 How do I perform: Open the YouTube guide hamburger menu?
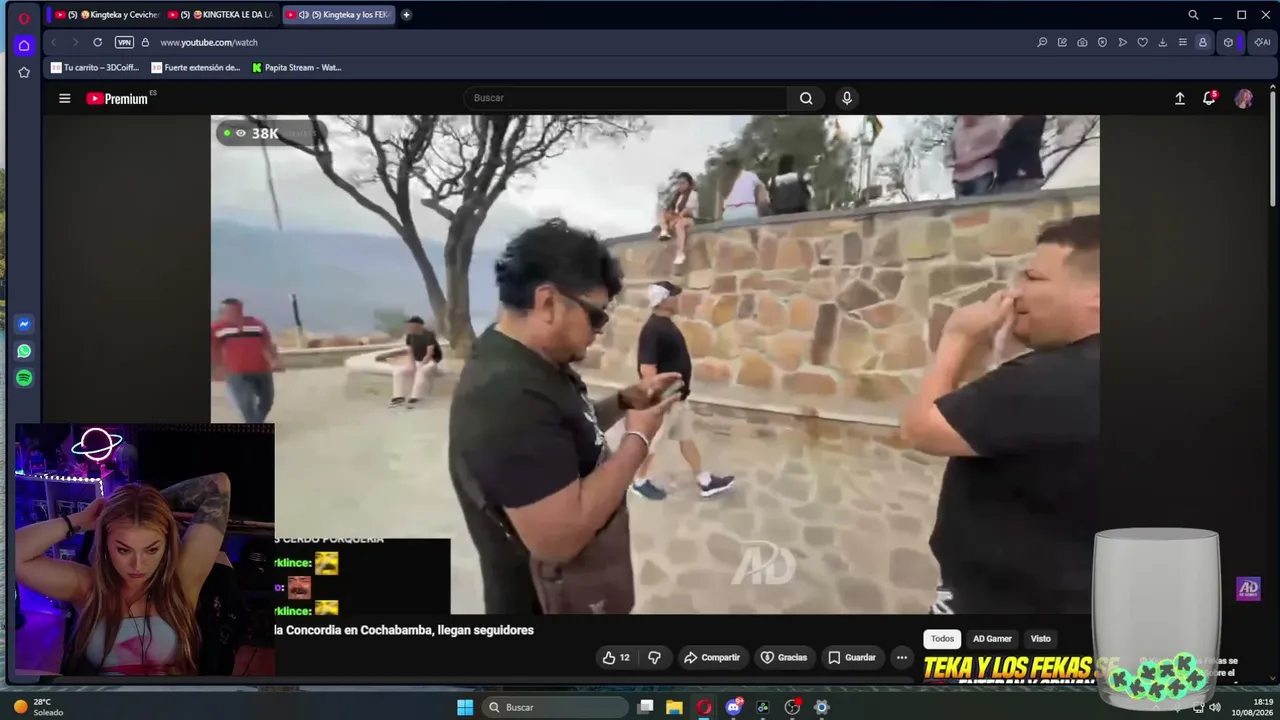[65, 98]
